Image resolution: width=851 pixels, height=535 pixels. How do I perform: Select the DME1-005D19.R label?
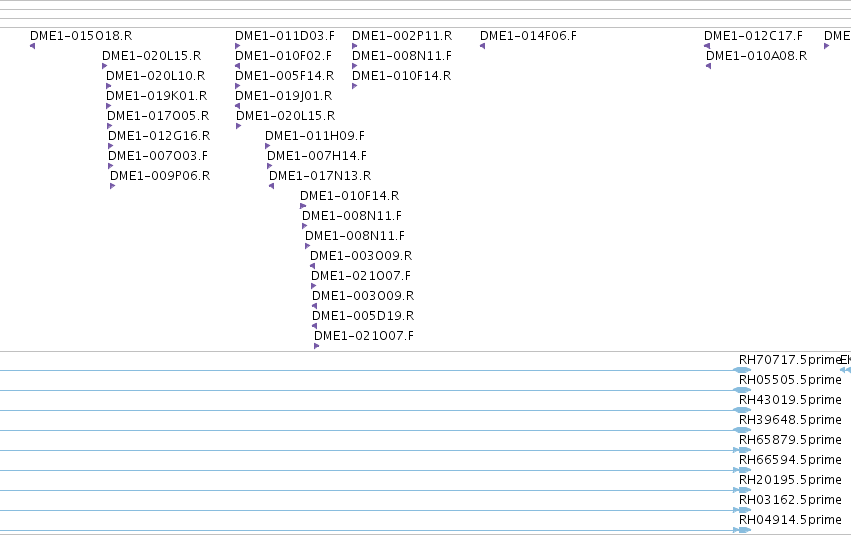point(363,316)
